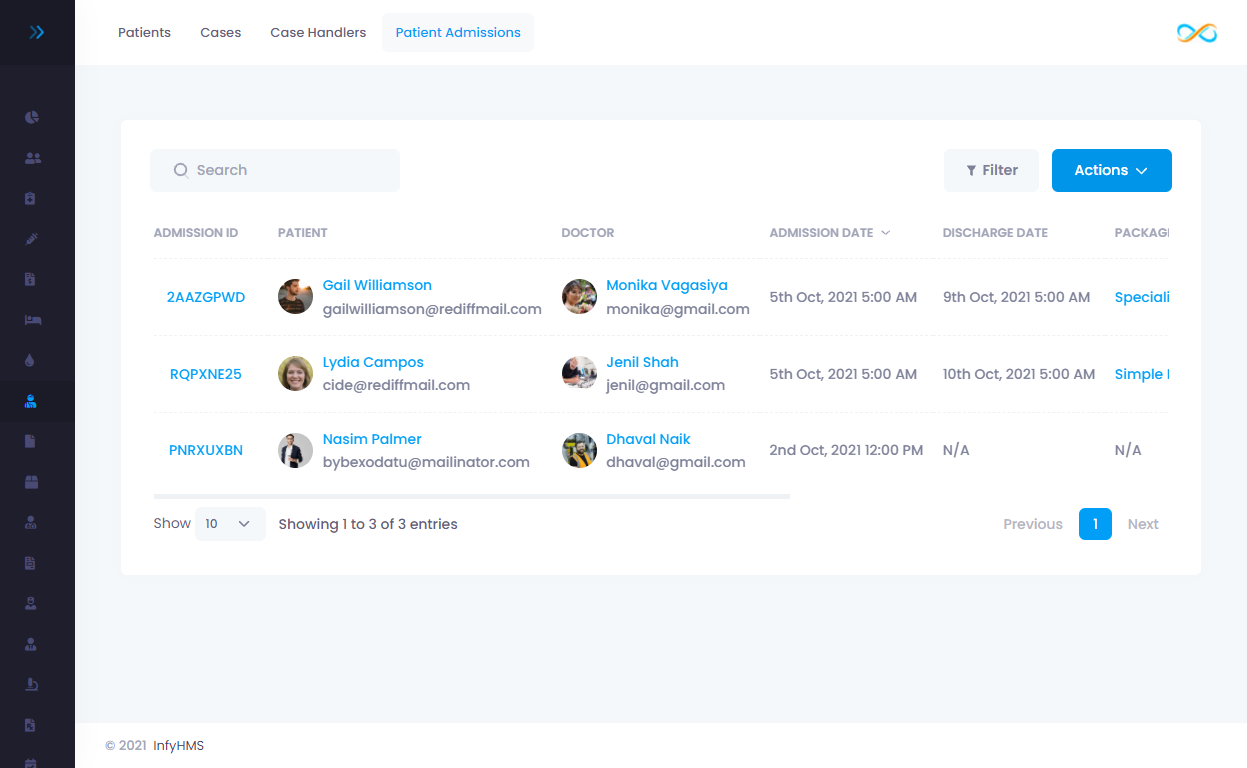Open the Actions dropdown menu

[1111, 170]
